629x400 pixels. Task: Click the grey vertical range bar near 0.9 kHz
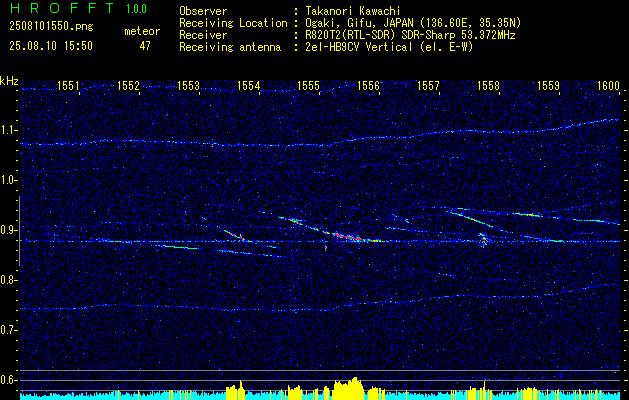pyautogui.click(x=19, y=231)
